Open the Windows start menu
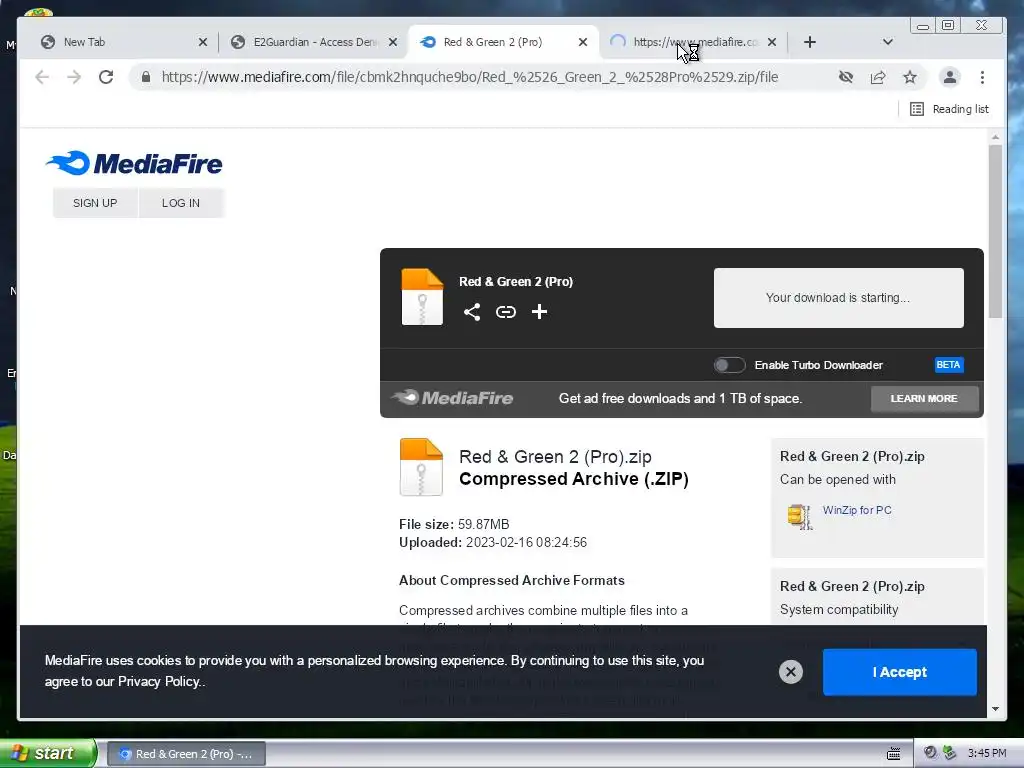Screen dimensions: 1024x768 [48, 753]
